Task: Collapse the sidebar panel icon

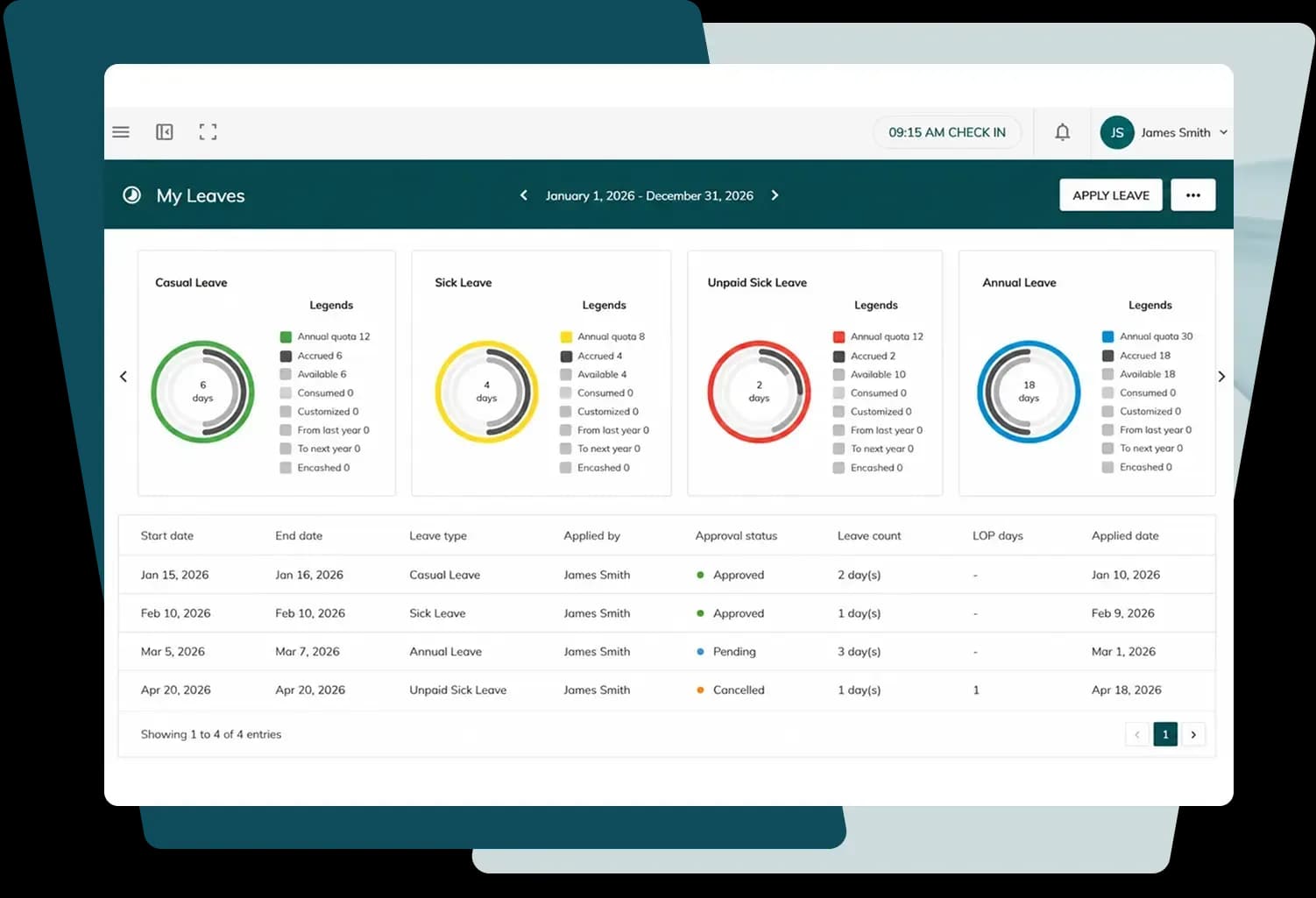Action: 165,132
